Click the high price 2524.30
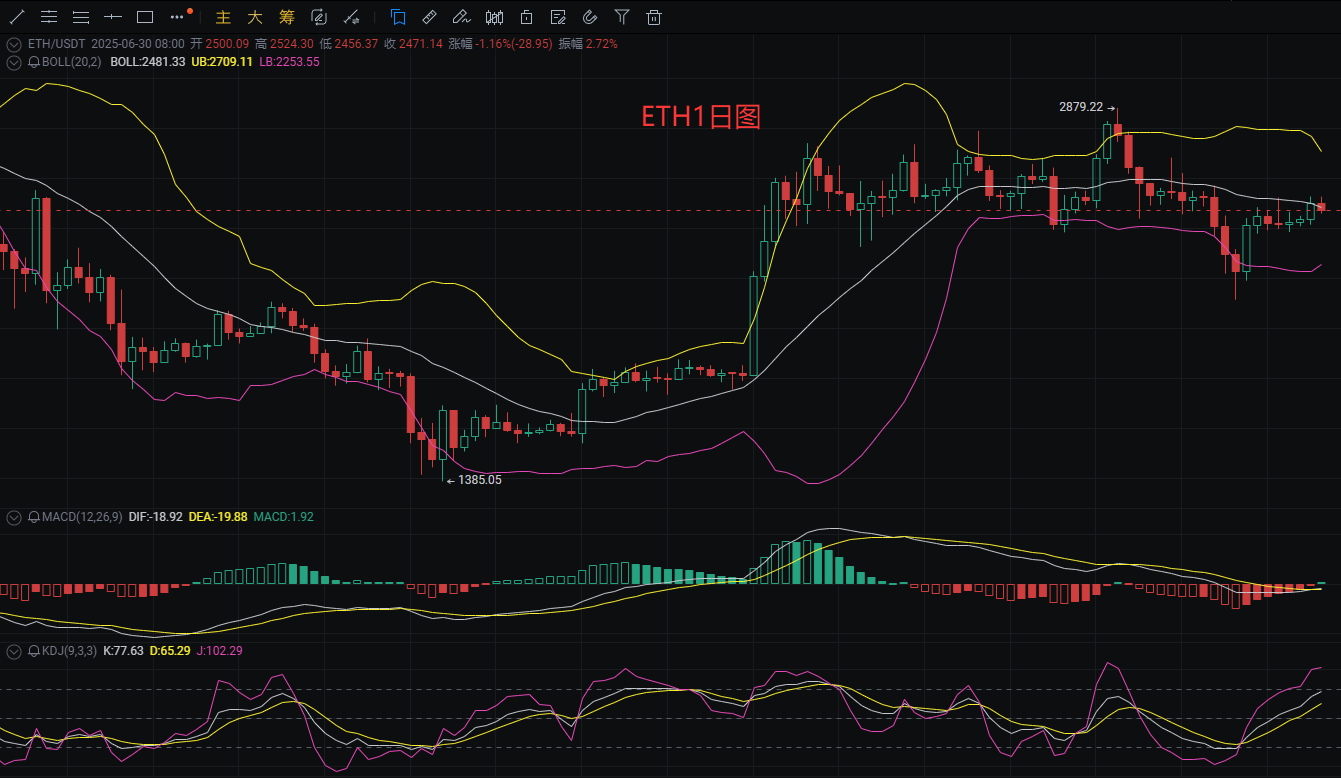Viewport: 1341px width, 778px height. pos(291,44)
